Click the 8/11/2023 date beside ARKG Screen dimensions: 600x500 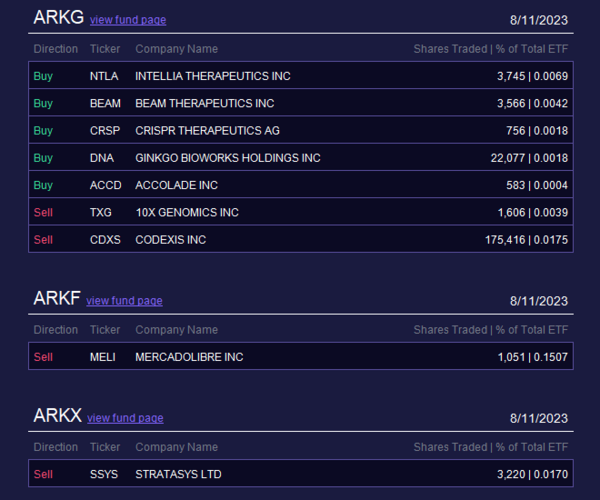(539, 20)
